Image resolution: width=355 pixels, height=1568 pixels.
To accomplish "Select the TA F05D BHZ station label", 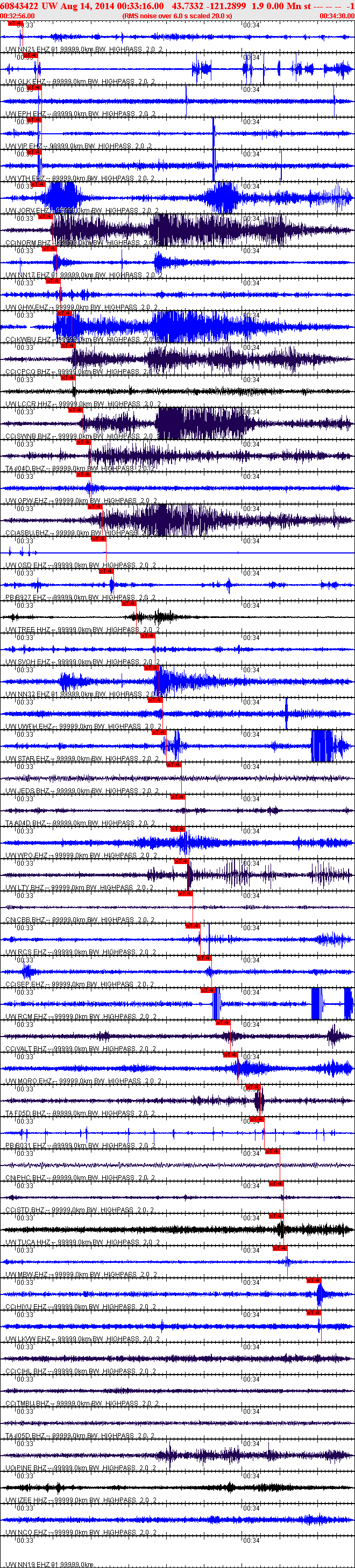I will (x=80, y=1114).
